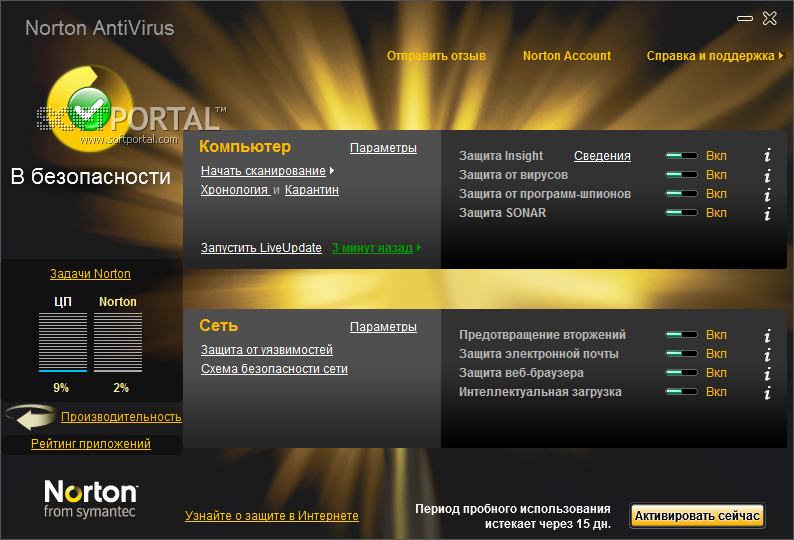Click the 2% Norton usage value
The height and width of the screenshot is (540, 794).
pyautogui.click(x=121, y=388)
